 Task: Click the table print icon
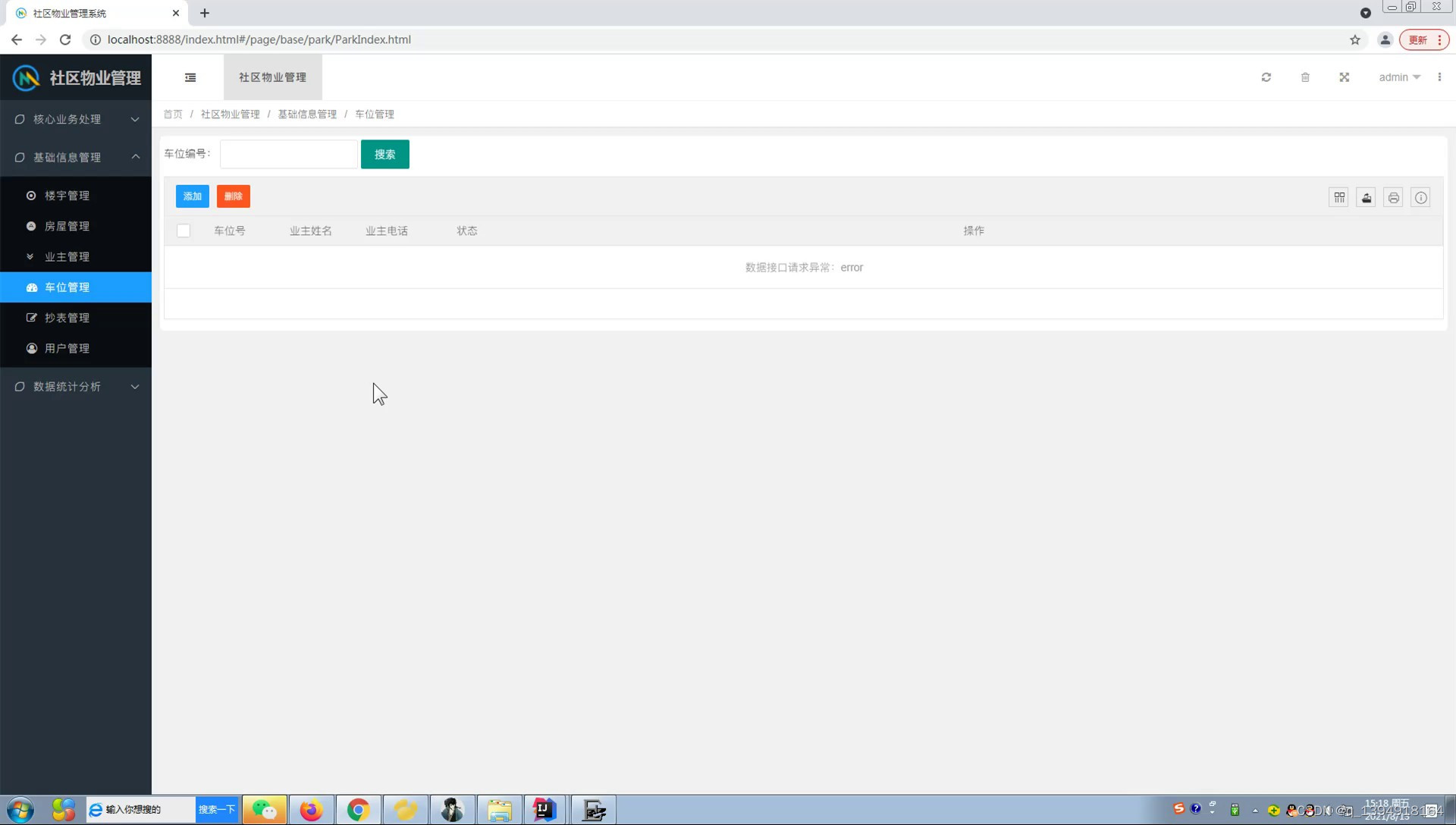click(x=1393, y=198)
